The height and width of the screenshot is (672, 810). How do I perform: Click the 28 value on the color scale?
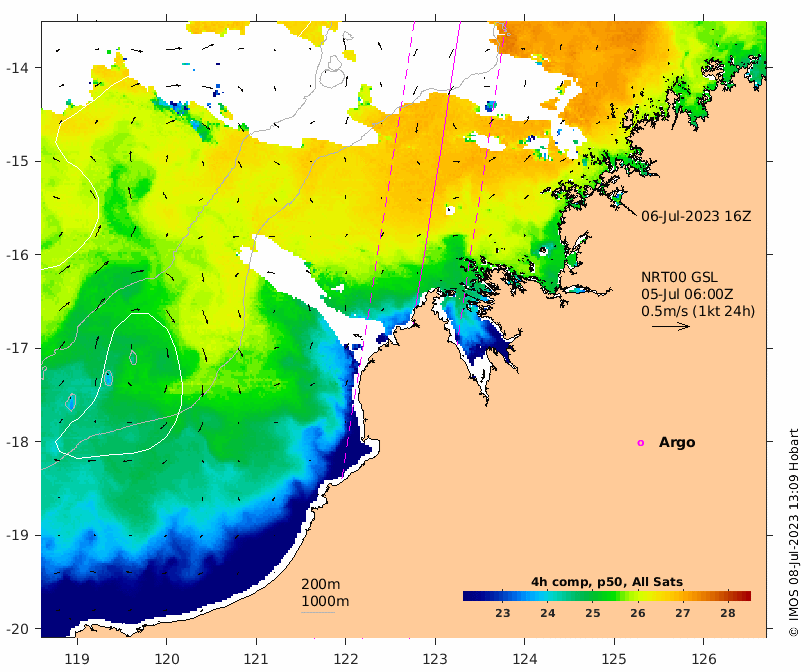pyautogui.click(x=727, y=614)
